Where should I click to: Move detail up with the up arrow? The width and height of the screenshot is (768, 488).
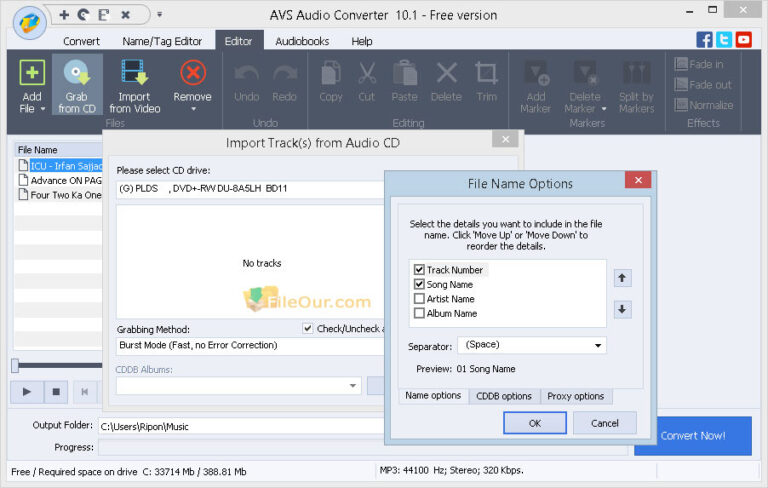[622, 278]
